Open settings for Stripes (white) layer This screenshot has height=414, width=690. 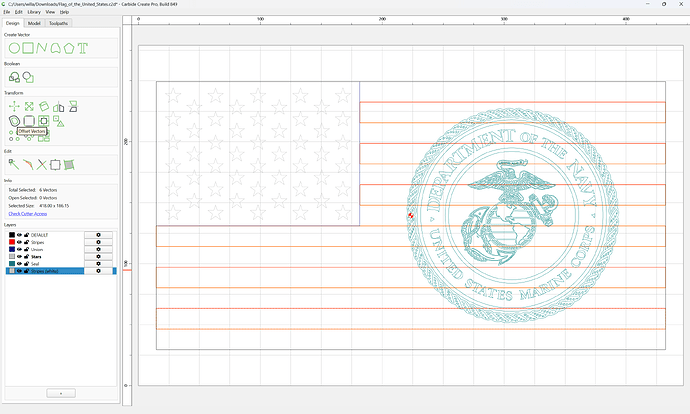tap(98, 271)
